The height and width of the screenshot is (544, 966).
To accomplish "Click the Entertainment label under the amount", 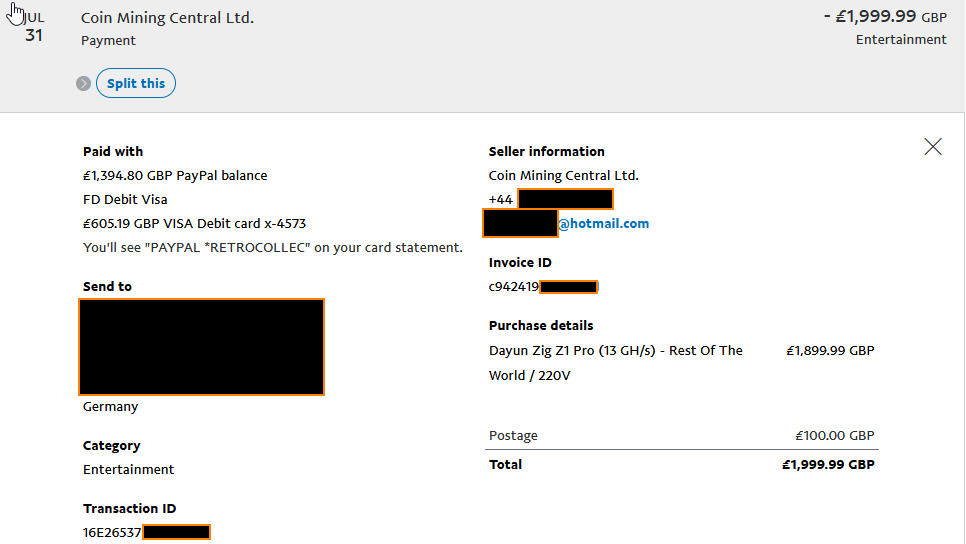I will pyautogui.click(x=901, y=39).
